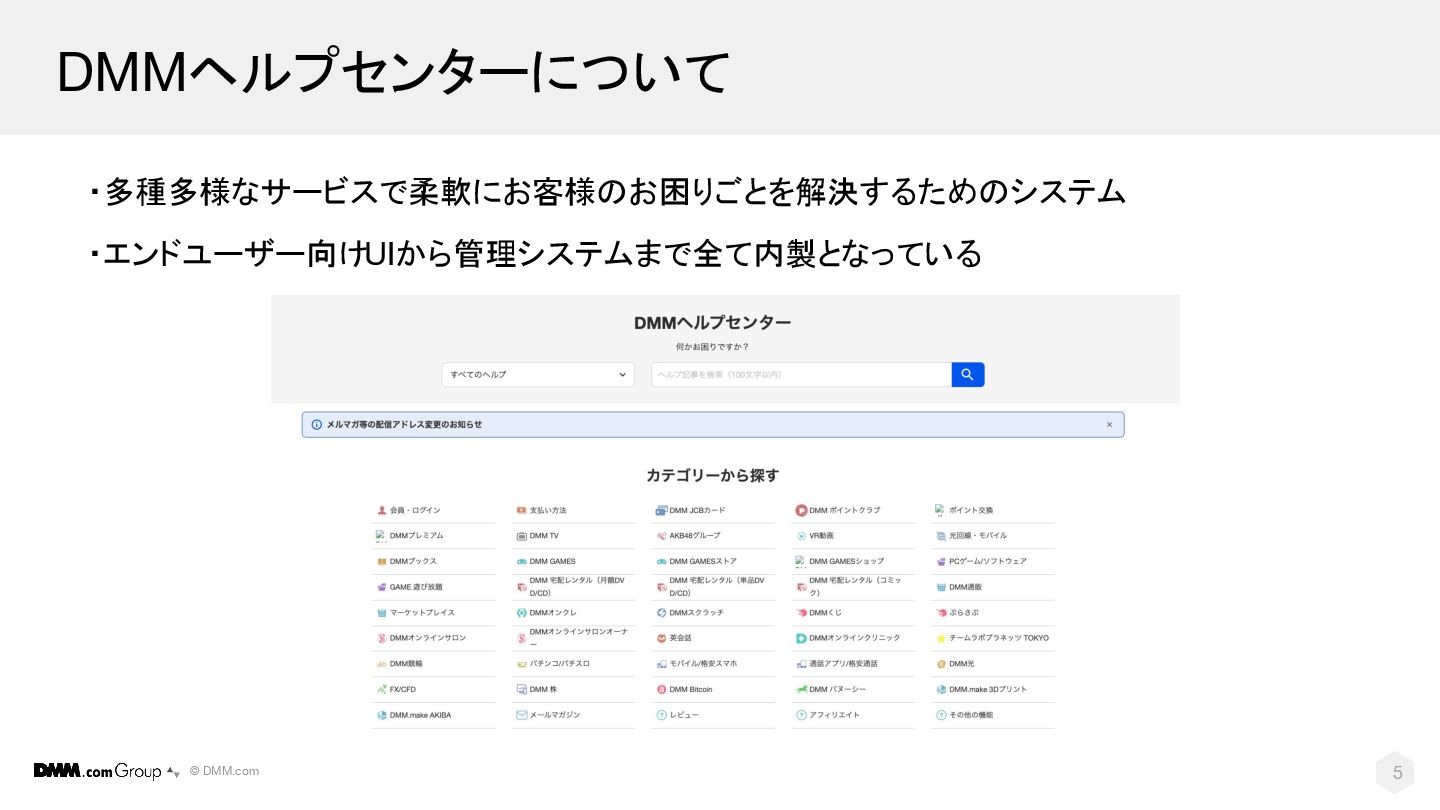The width and height of the screenshot is (1440, 810).
Task: Open the DMM光 category
Action: 993,663
